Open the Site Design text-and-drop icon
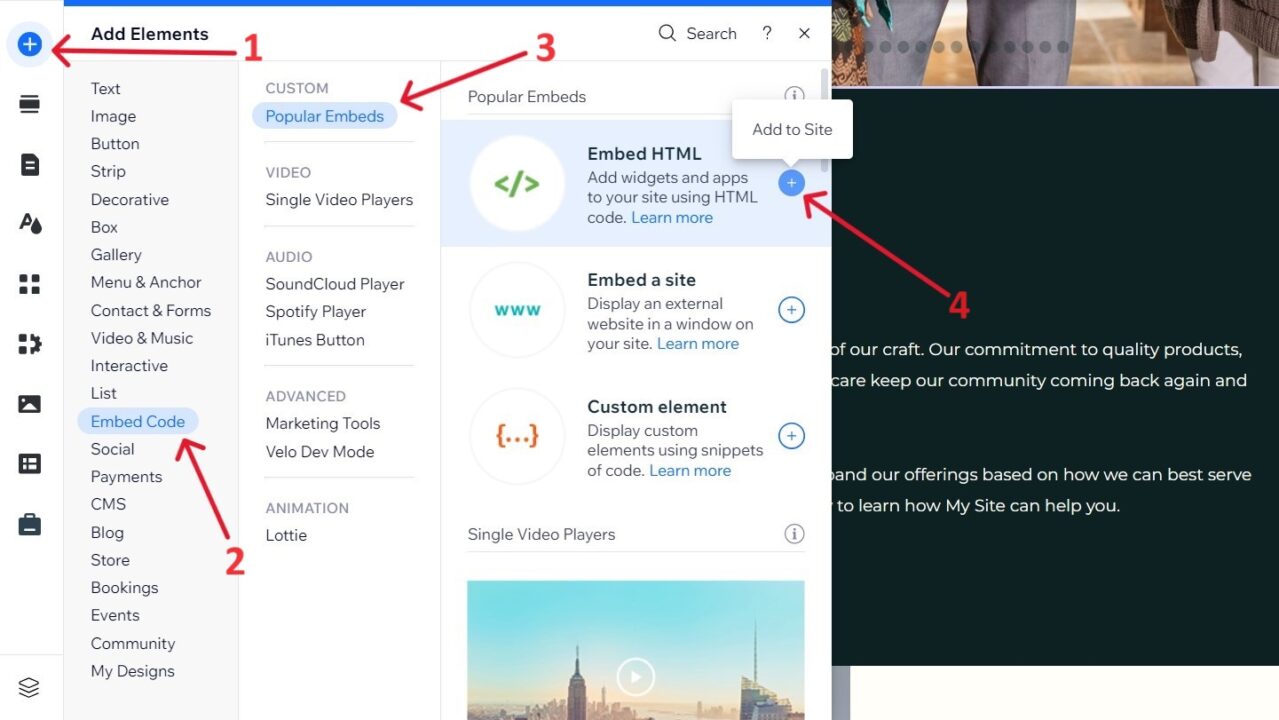The width and height of the screenshot is (1279, 720). (30, 223)
